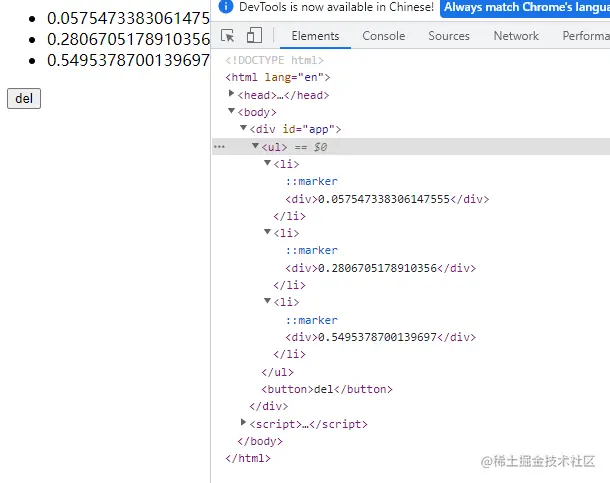This screenshot has width=610, height=483.
Task: Collapse the body element node
Action: point(231,111)
